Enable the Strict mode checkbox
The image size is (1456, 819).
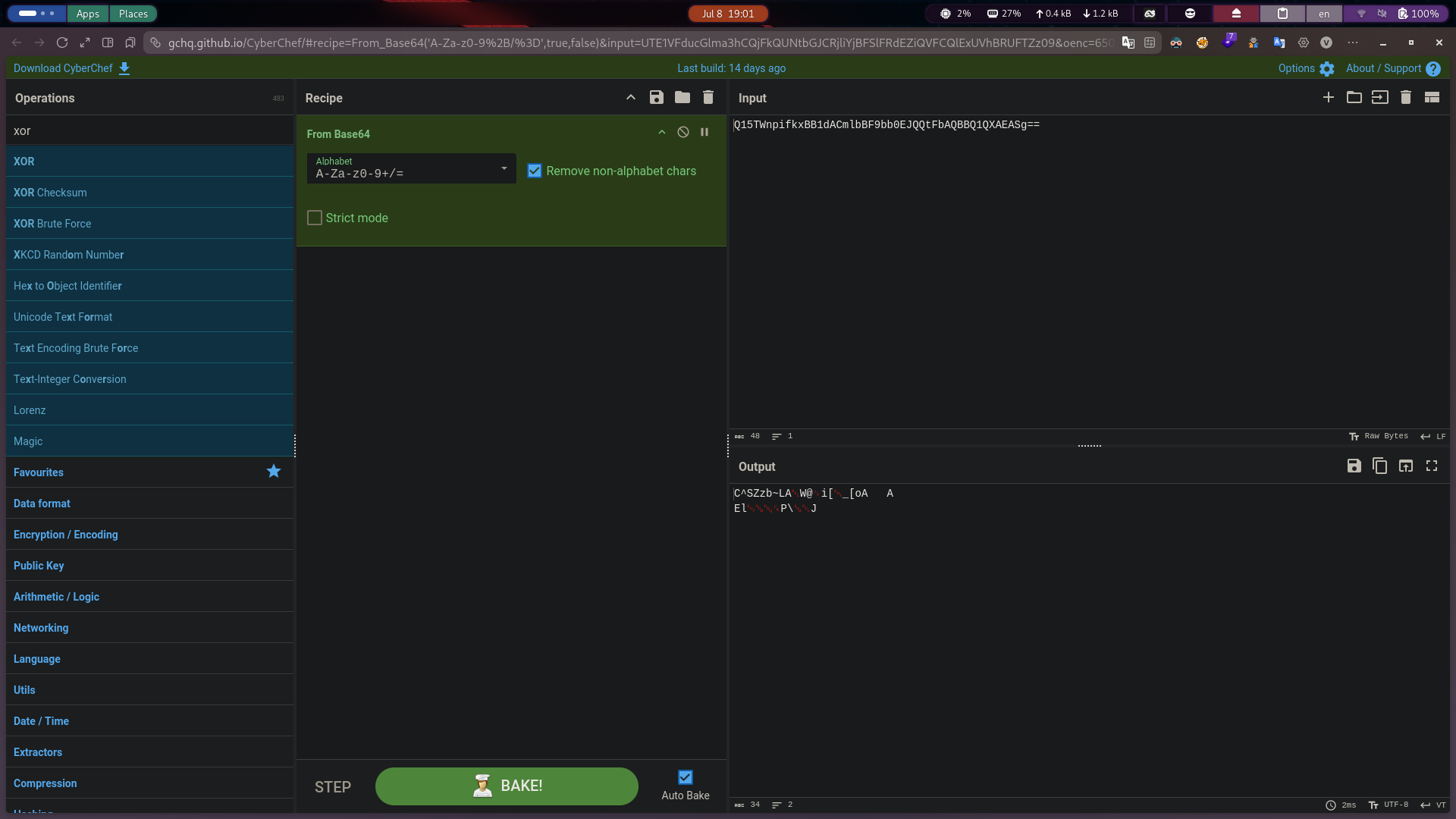pos(315,218)
